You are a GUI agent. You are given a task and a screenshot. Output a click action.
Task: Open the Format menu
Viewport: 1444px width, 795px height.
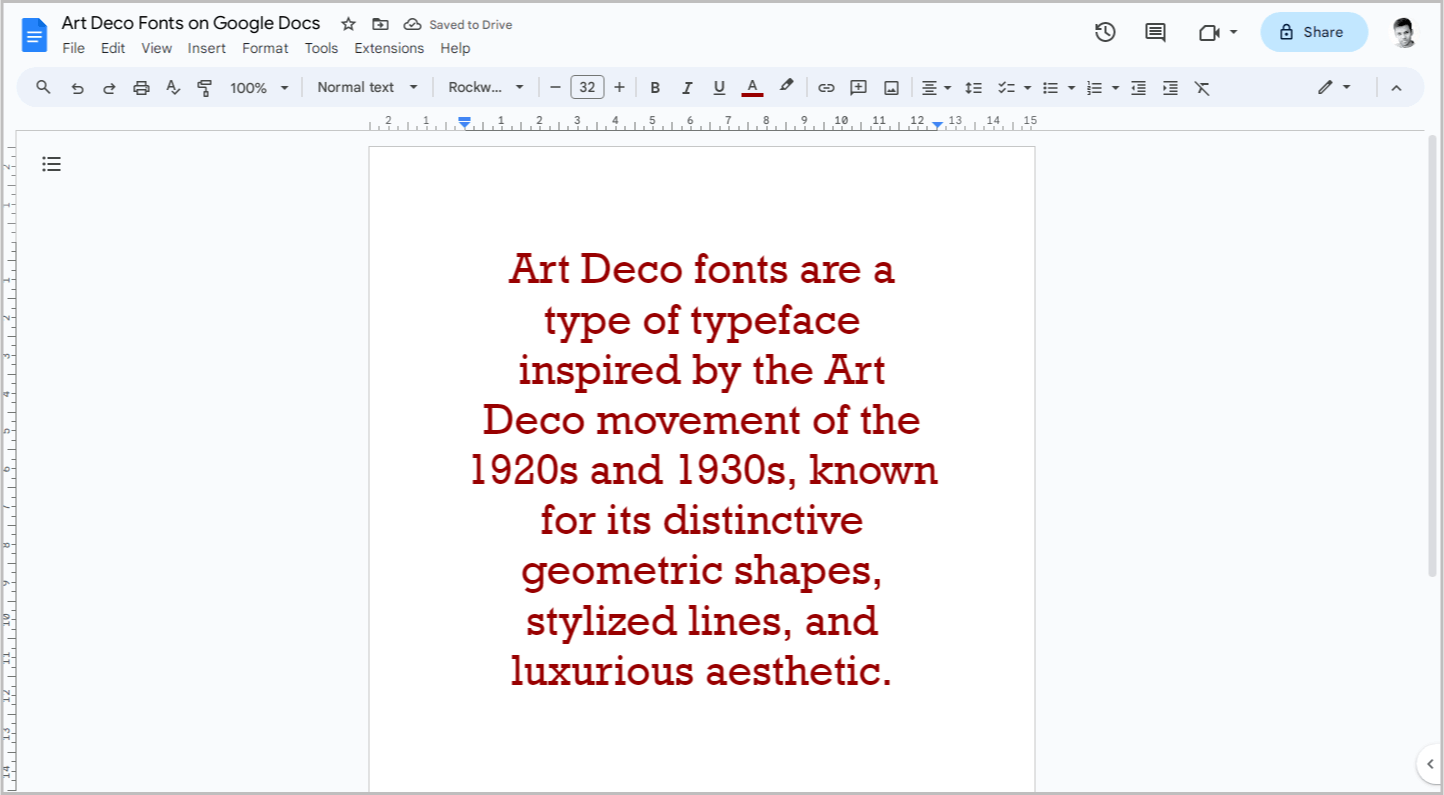[264, 48]
